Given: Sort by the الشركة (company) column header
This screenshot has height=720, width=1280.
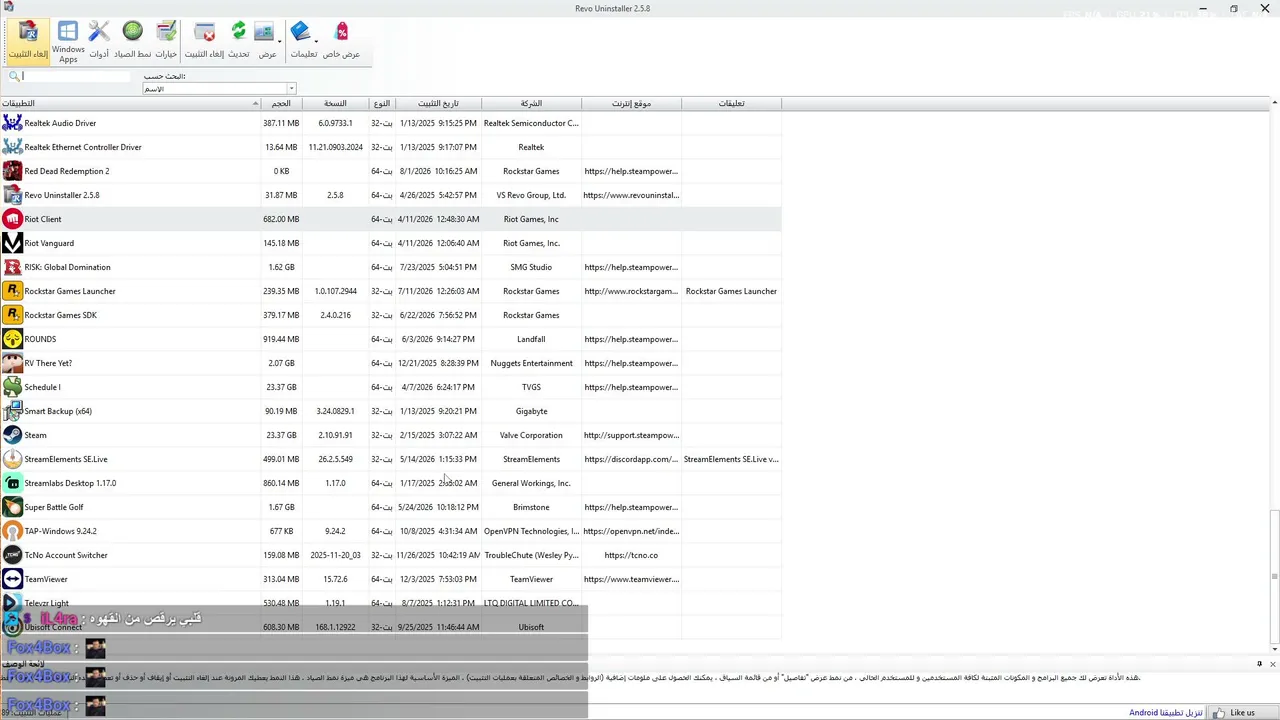Looking at the screenshot, I should pos(531,103).
